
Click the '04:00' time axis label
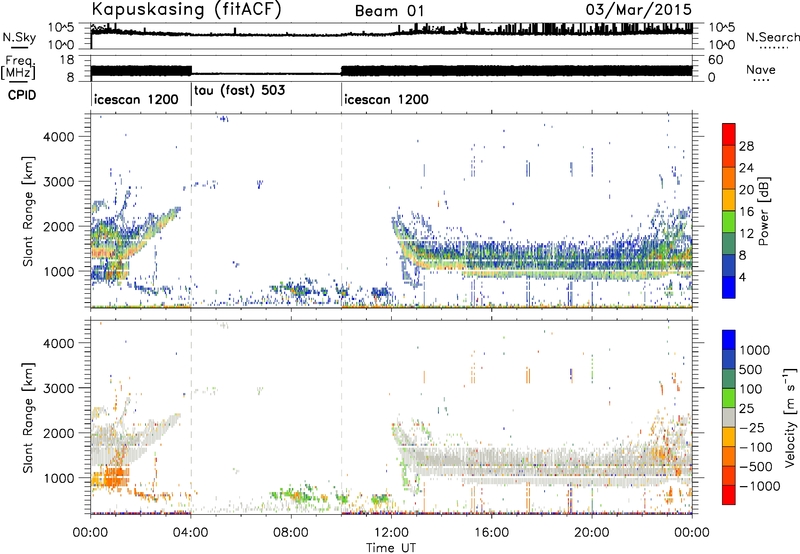(191, 532)
